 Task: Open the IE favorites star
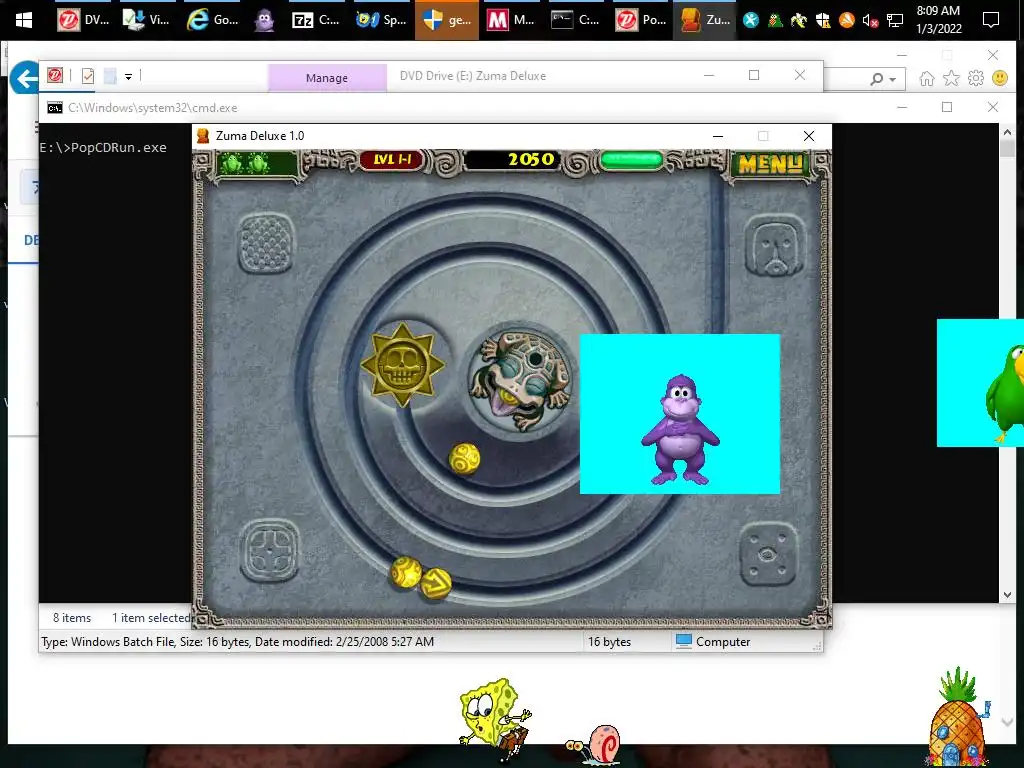coord(952,79)
